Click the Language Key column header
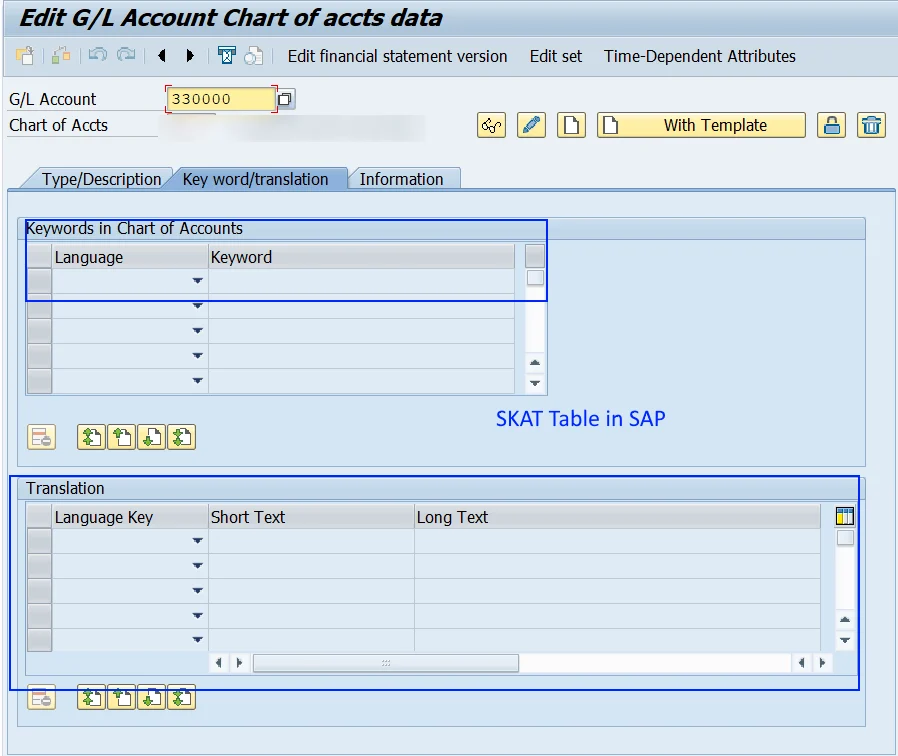 point(129,517)
